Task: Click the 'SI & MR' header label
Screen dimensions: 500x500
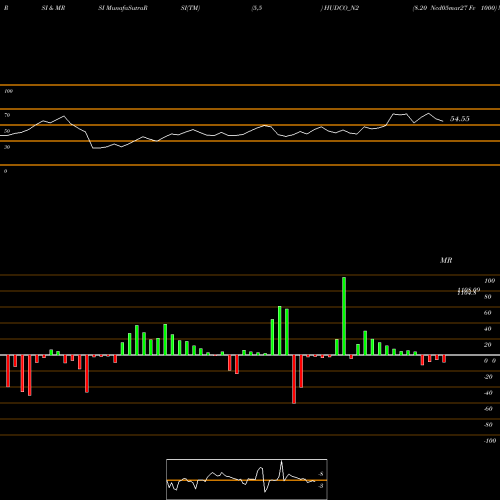Action: click(53, 8)
